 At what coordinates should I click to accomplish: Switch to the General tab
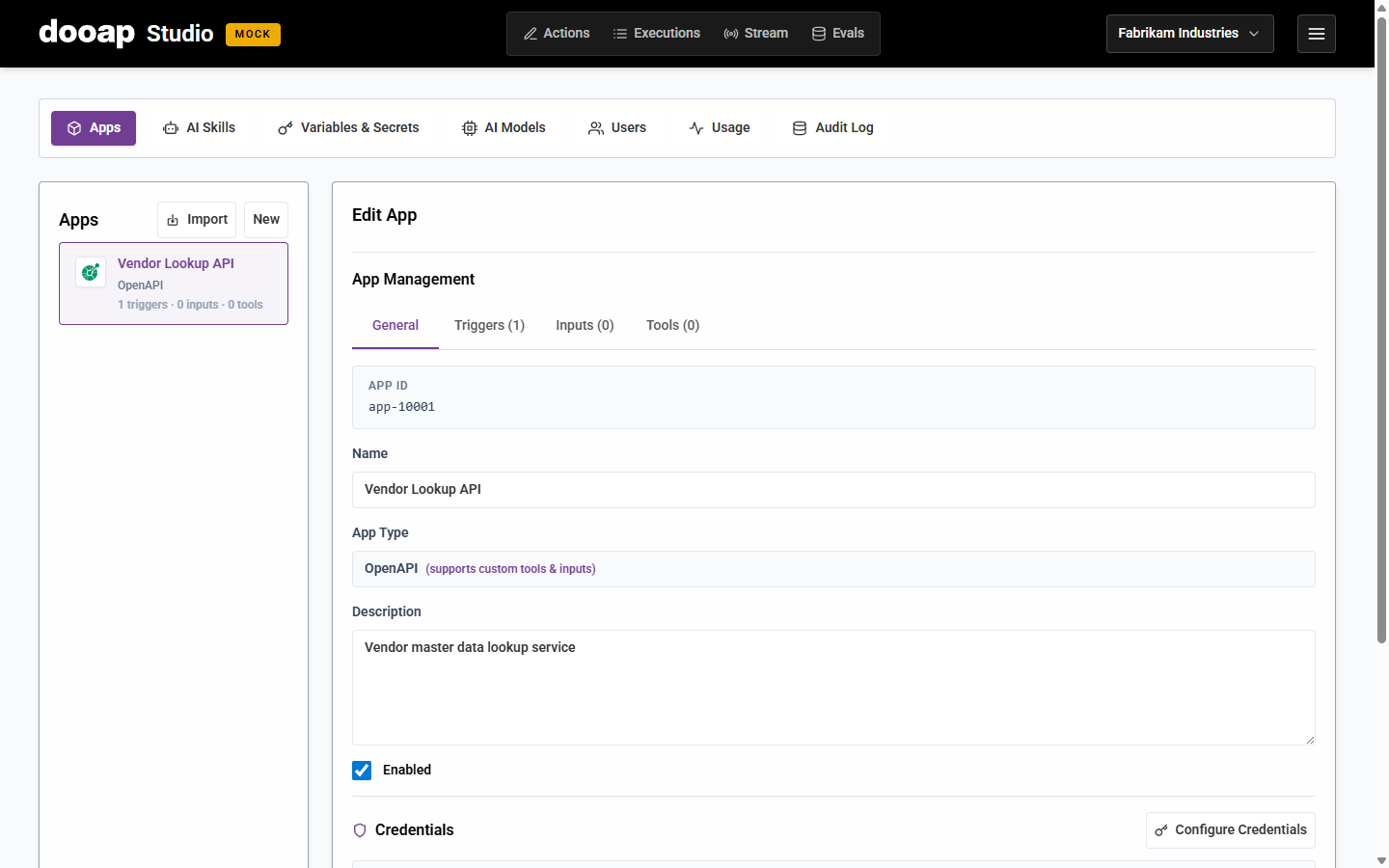point(395,326)
